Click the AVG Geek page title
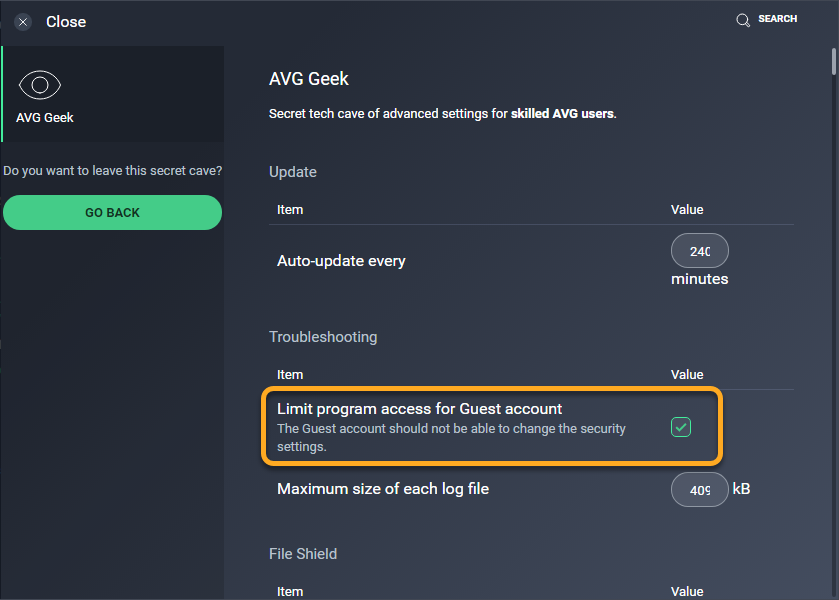The height and width of the screenshot is (600, 839). click(309, 79)
